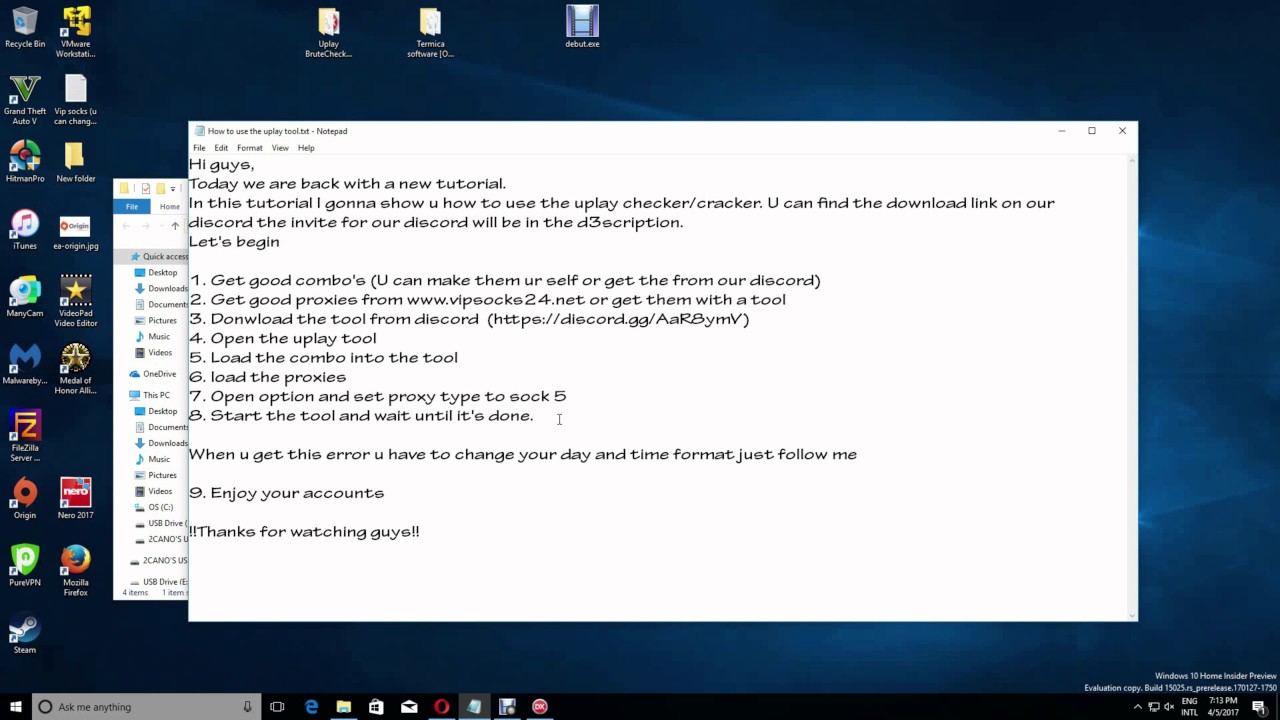Open the File tab in File Explorer
Image resolution: width=1280 pixels, height=720 pixels.
coord(132,206)
